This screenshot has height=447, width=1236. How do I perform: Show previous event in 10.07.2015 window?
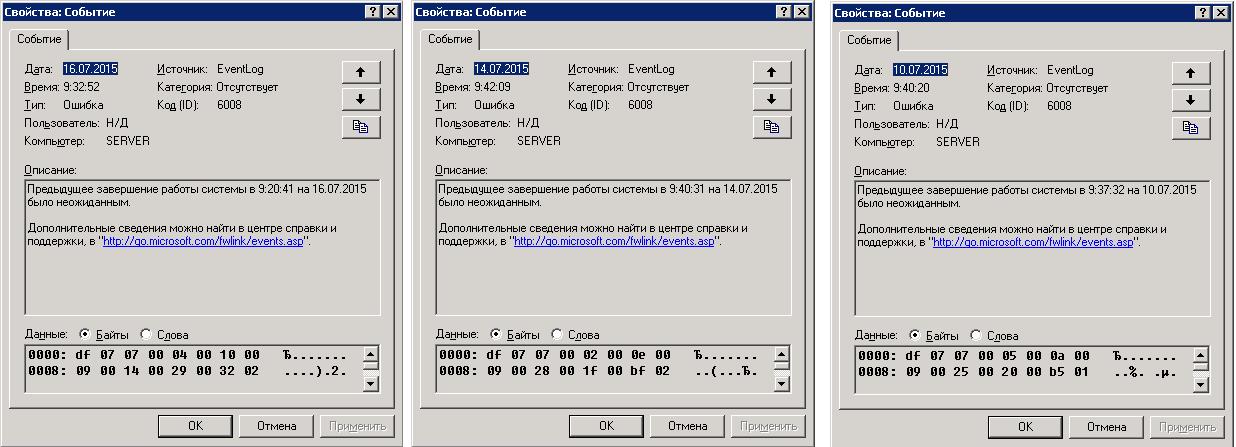pyautogui.click(x=1190, y=73)
